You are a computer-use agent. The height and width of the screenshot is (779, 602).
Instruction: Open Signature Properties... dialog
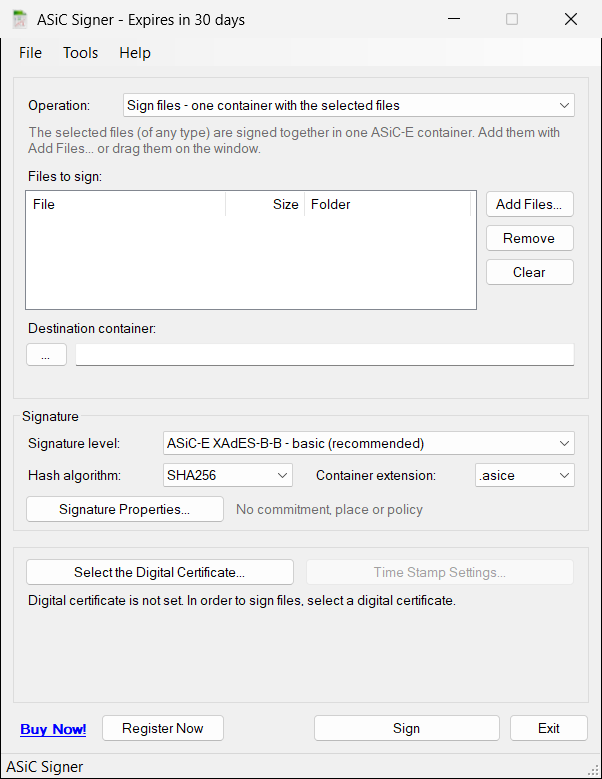pyautogui.click(x=125, y=509)
